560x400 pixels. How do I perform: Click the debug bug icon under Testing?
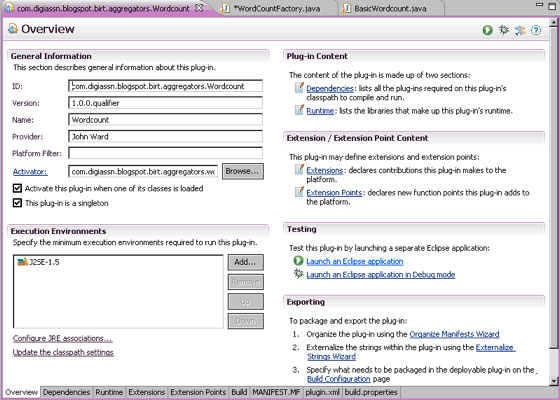299,274
